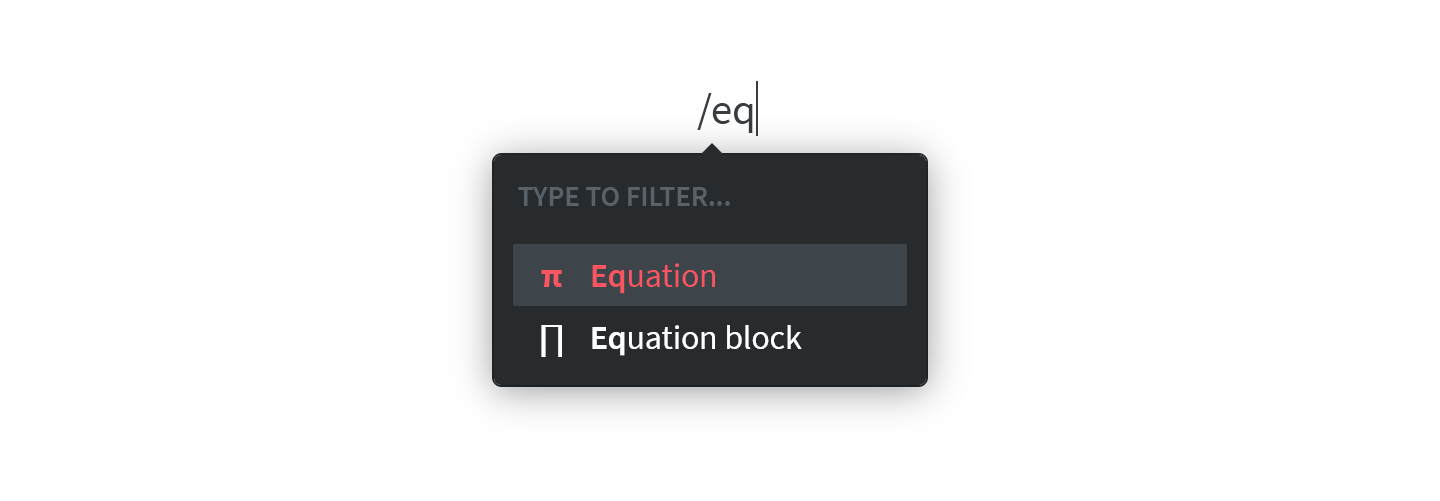Choose Equation block from the slash menu

coord(710,338)
